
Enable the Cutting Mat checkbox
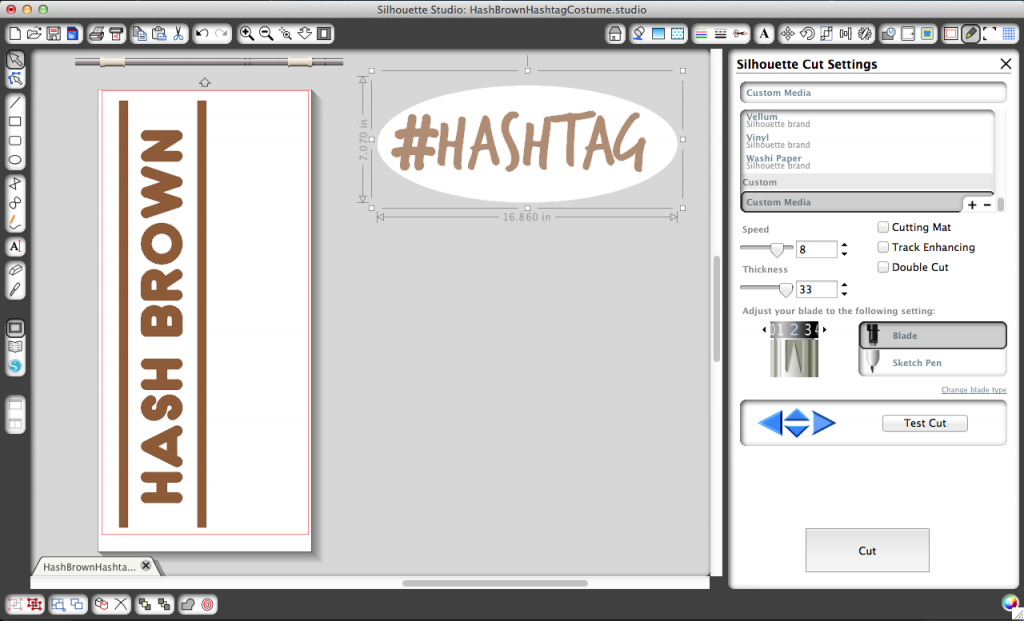pos(883,227)
